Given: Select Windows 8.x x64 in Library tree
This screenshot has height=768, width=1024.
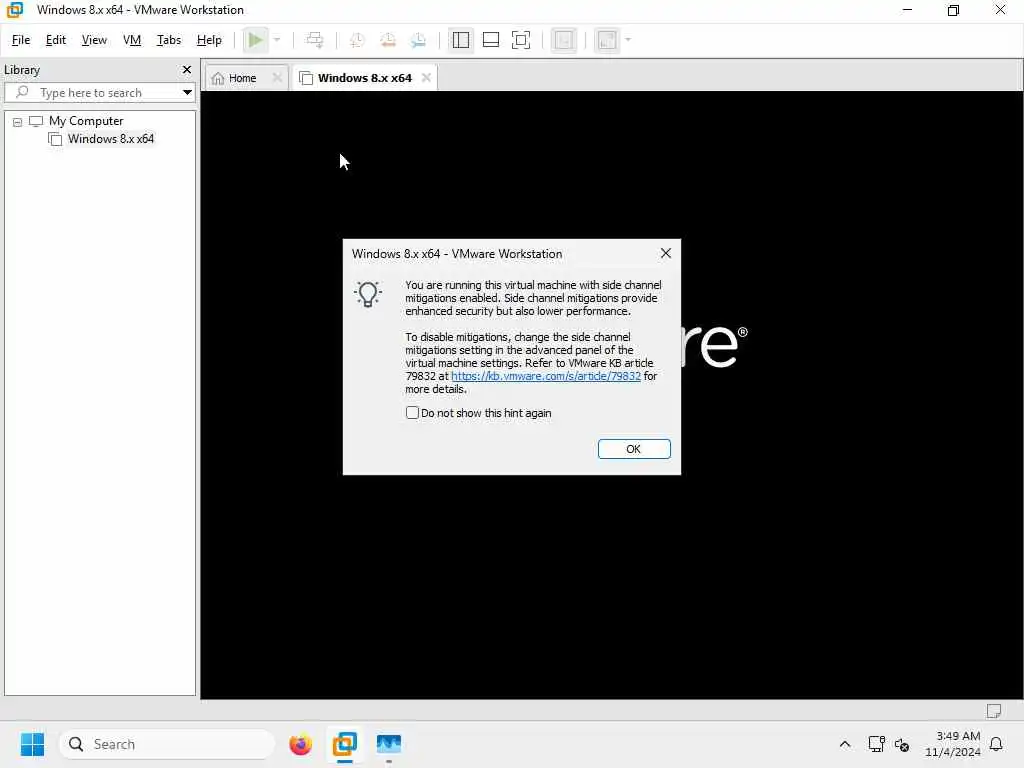Looking at the screenshot, I should (x=110, y=138).
